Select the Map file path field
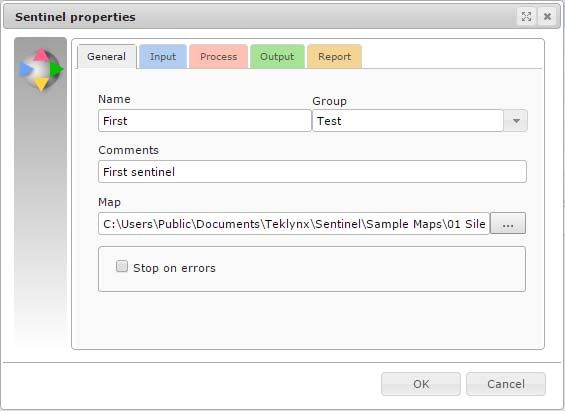The width and height of the screenshot is (565, 411). click(x=294, y=223)
